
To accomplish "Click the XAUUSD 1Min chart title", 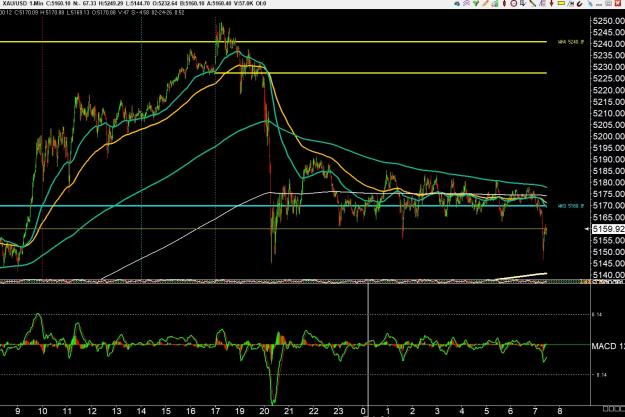I will (21, 4).
